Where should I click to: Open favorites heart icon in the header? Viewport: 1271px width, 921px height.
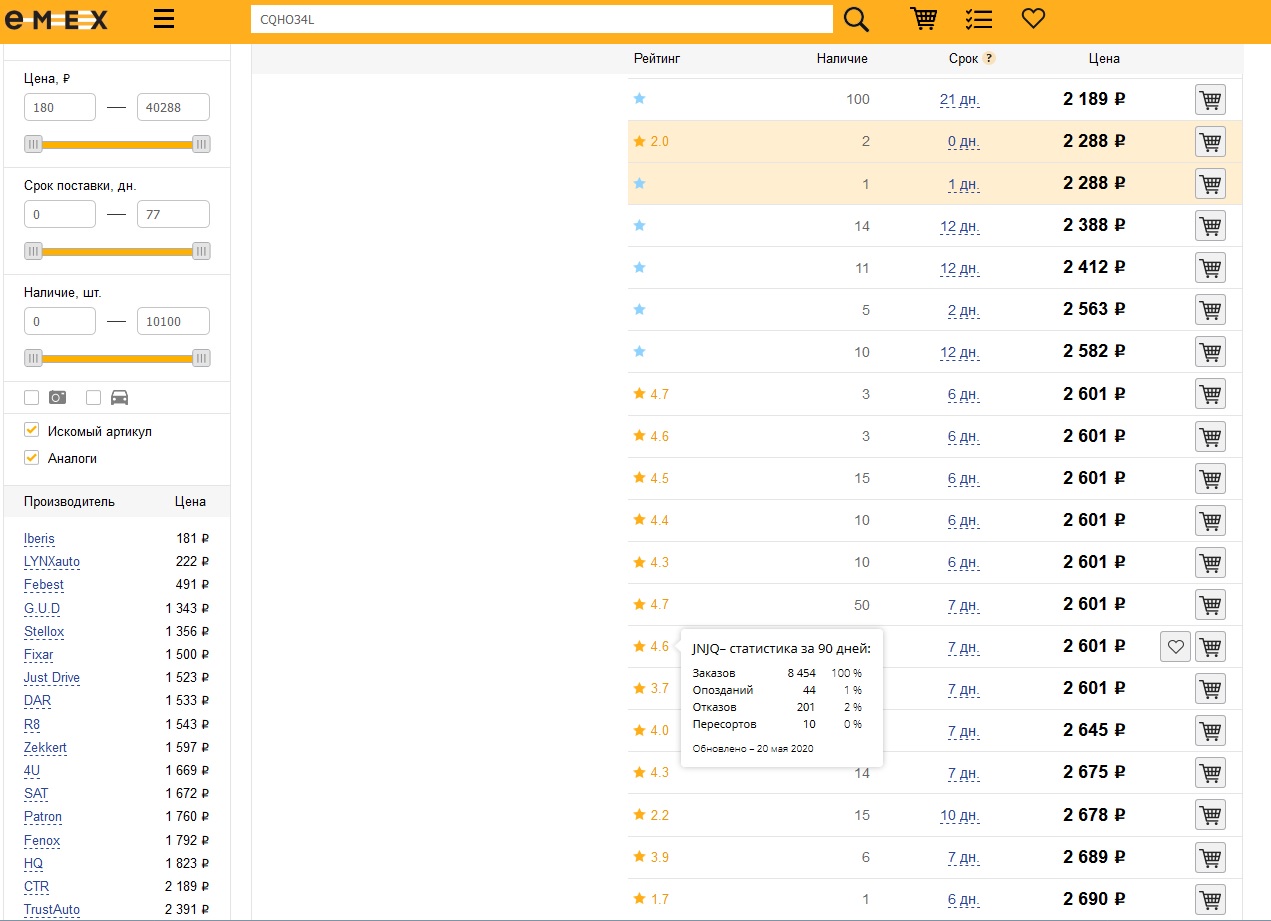[1033, 19]
